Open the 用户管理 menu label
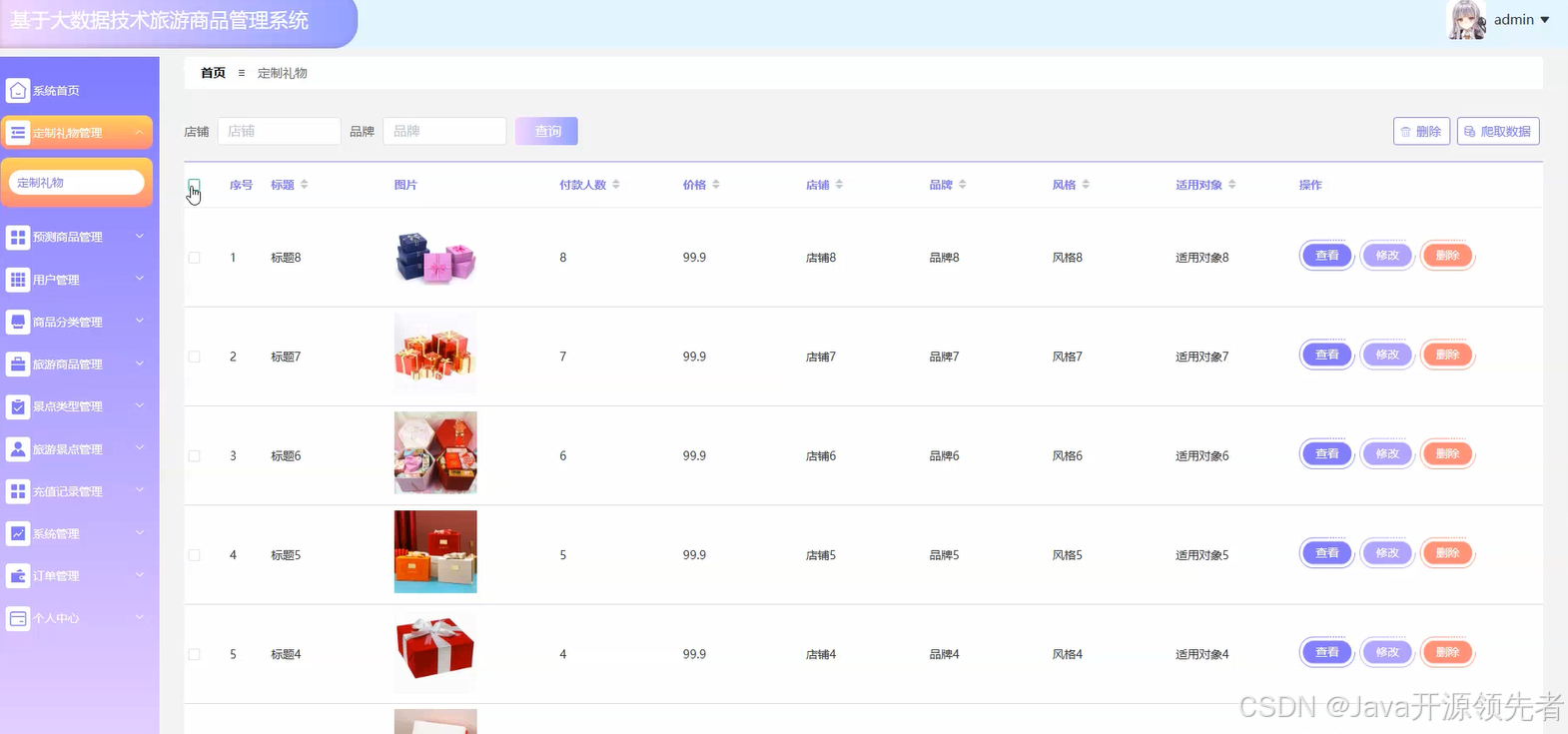1568x734 pixels. click(x=56, y=280)
